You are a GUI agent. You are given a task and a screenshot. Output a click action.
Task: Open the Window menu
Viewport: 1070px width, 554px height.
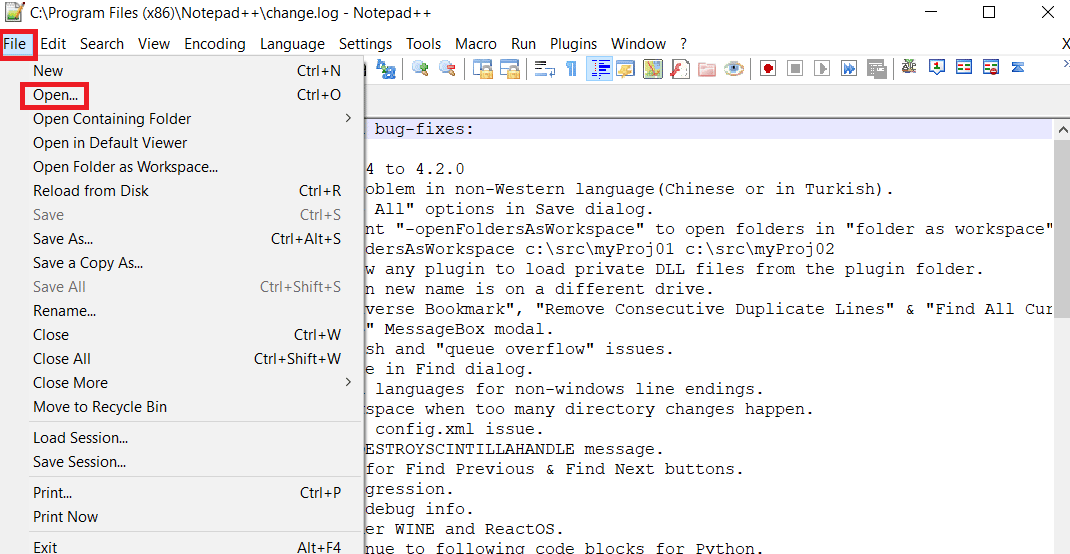click(x=638, y=44)
